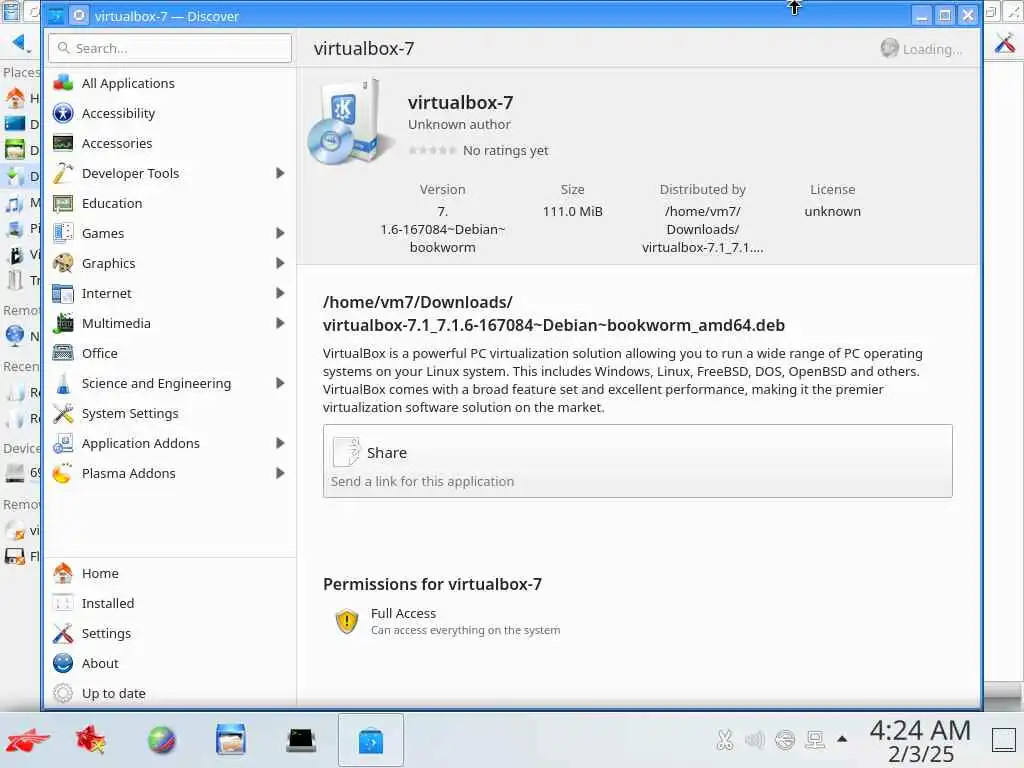1024x768 pixels.
Task: Open the About page label
Action: tap(100, 664)
